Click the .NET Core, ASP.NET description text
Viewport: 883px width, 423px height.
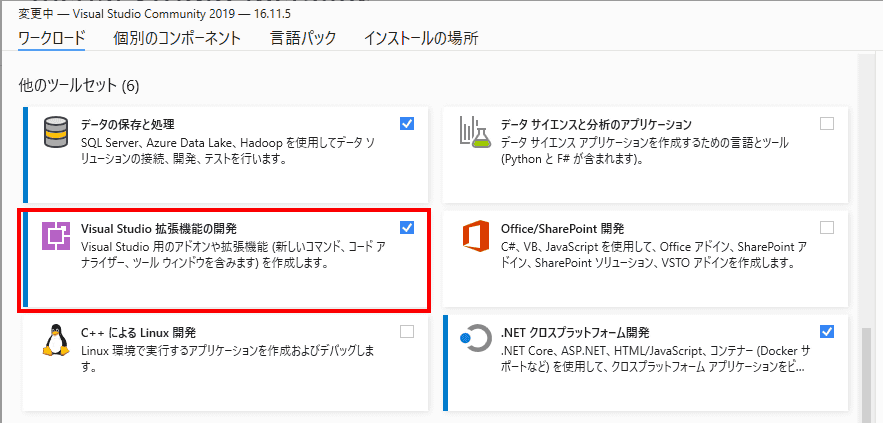[x=655, y=359]
